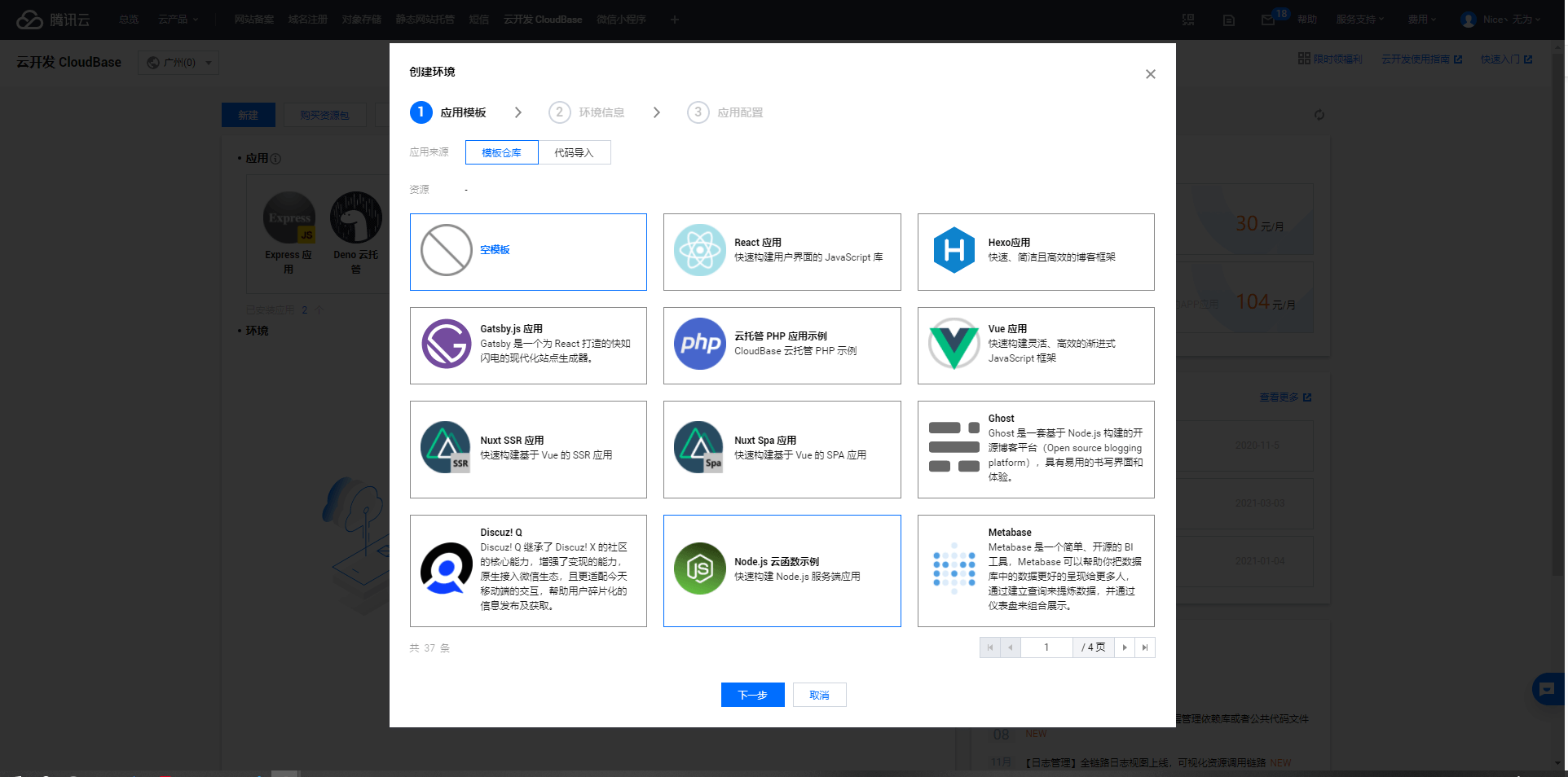Open the 查看更多 link
1568x777 pixels.
[x=1285, y=397]
